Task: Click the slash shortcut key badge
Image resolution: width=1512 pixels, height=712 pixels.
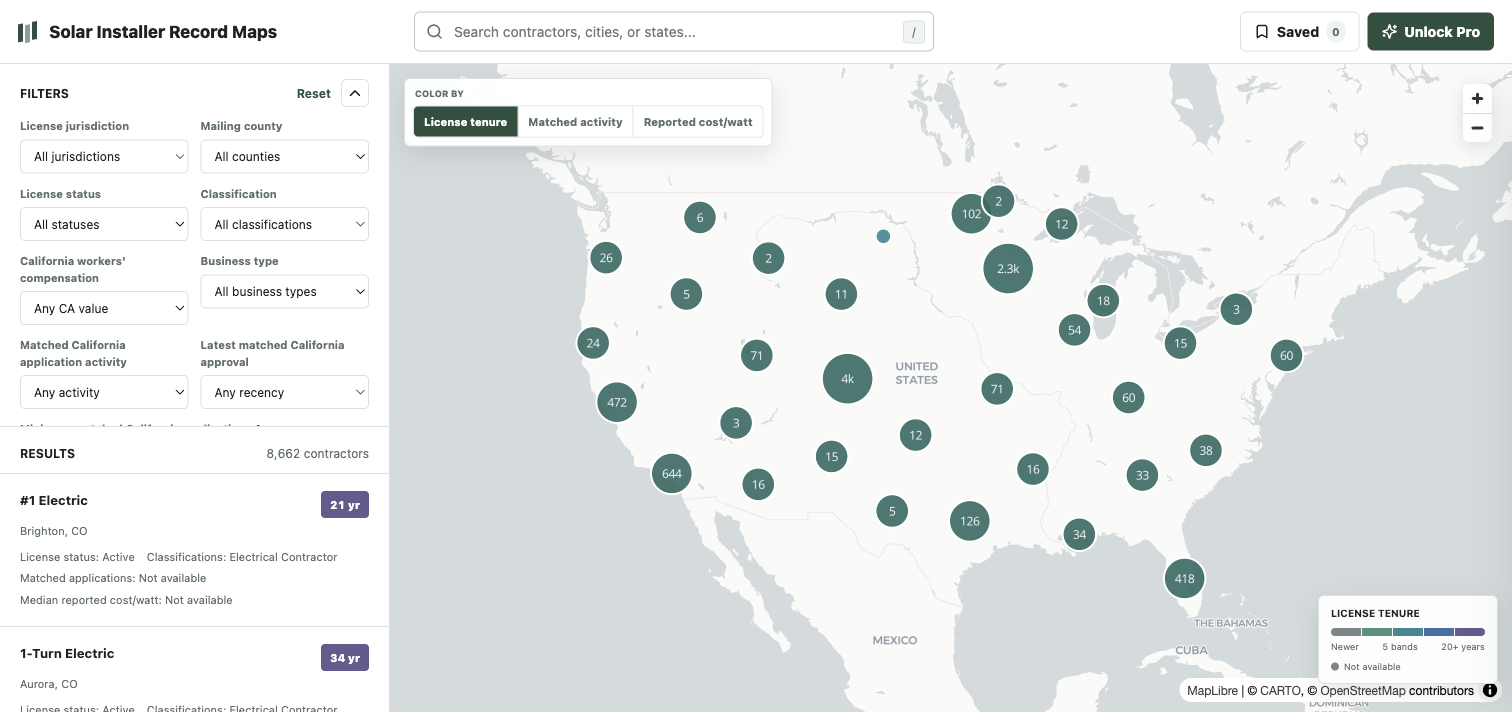Action: point(913,32)
